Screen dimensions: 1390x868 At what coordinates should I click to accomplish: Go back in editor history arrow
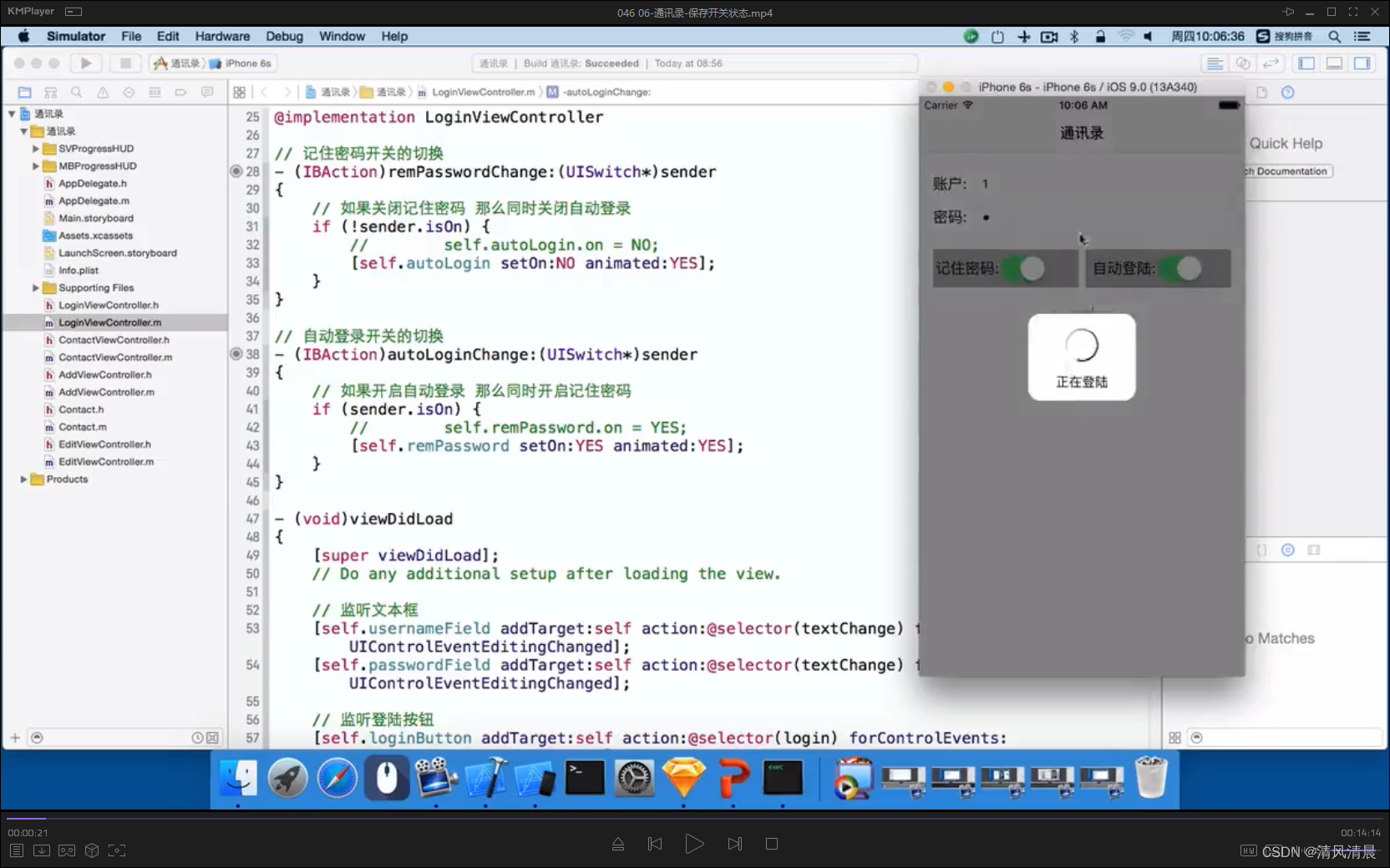pos(264,93)
